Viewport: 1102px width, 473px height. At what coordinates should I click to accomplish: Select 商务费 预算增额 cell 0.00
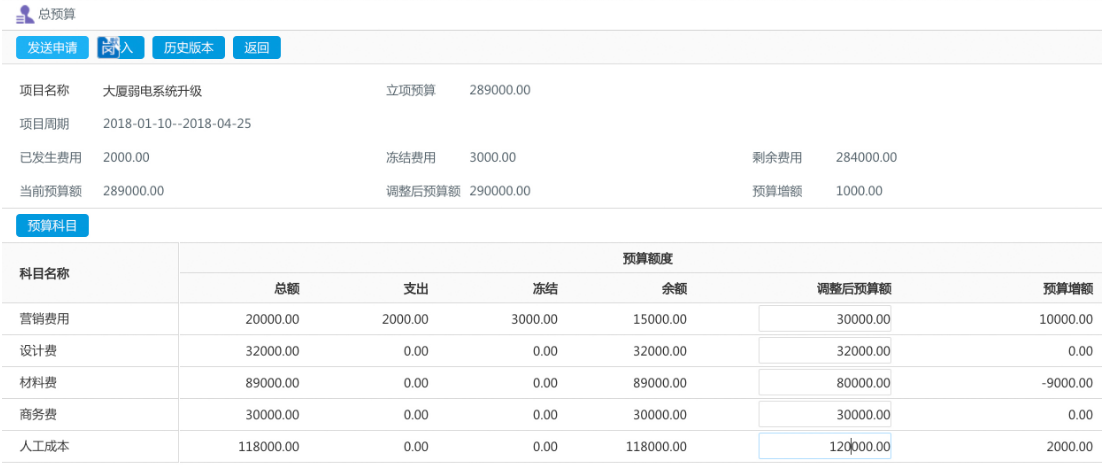pyautogui.click(x=1081, y=415)
